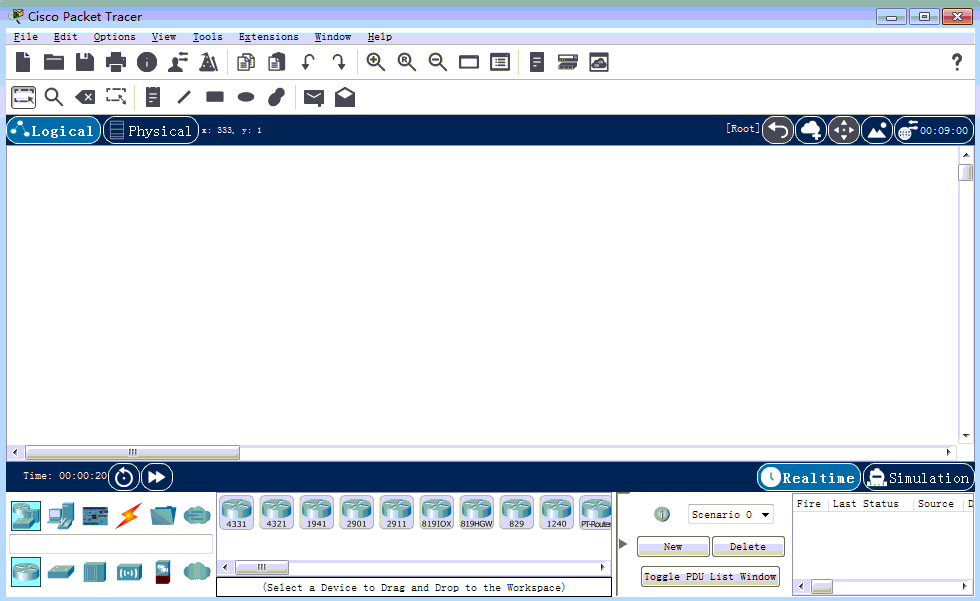Zoom out of the workspace

click(x=438, y=62)
